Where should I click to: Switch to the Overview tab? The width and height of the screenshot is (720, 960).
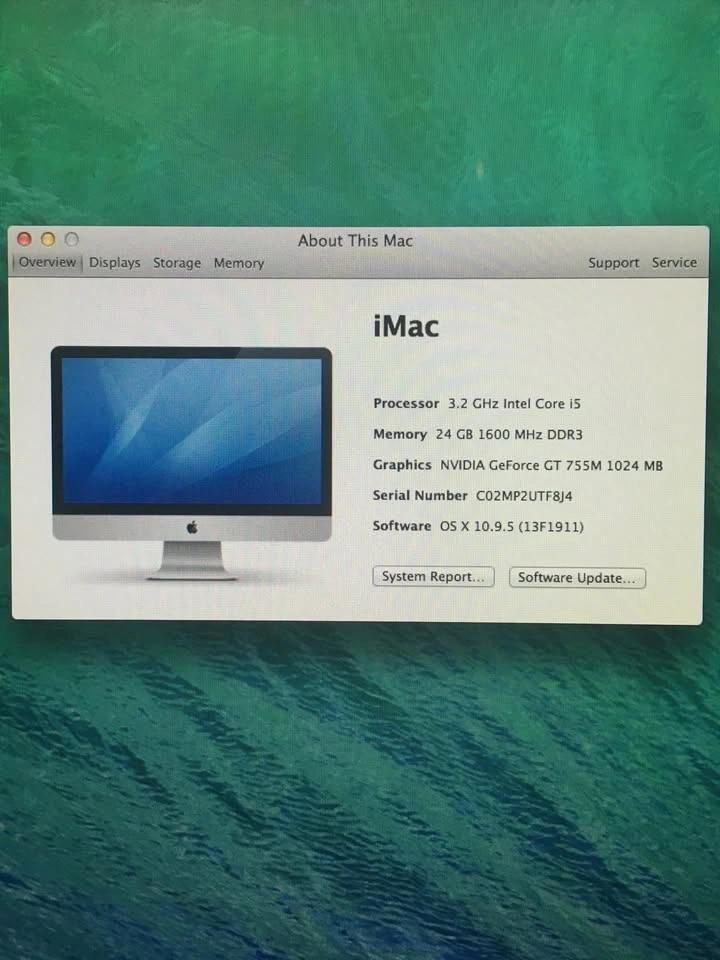tap(47, 263)
